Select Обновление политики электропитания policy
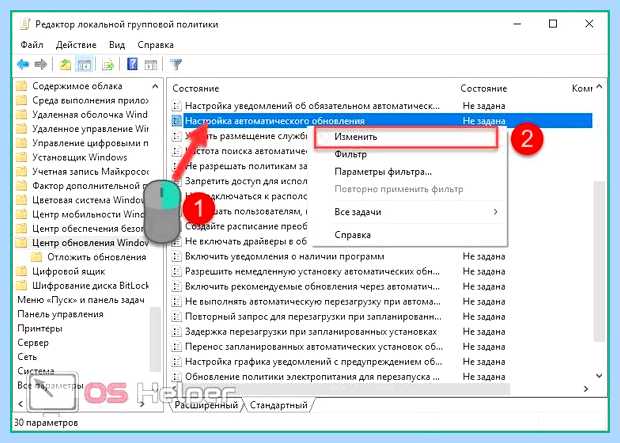The height and width of the screenshot is (443, 620). [x=312, y=377]
